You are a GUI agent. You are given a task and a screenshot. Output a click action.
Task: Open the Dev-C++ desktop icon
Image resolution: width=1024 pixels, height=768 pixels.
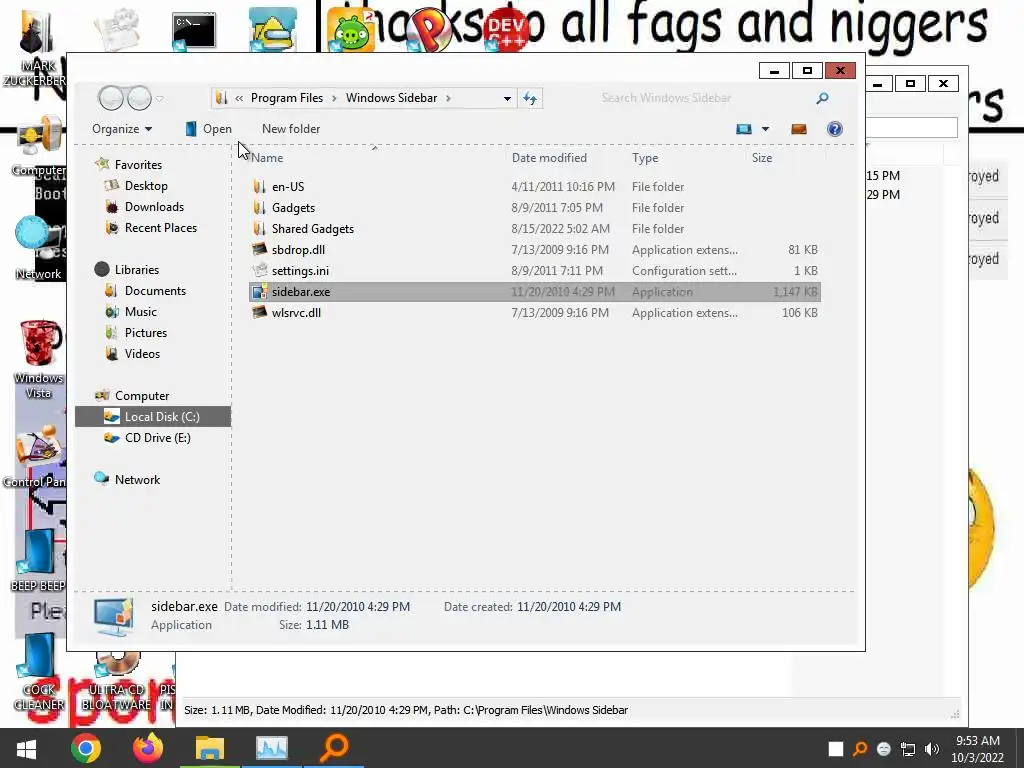507,29
